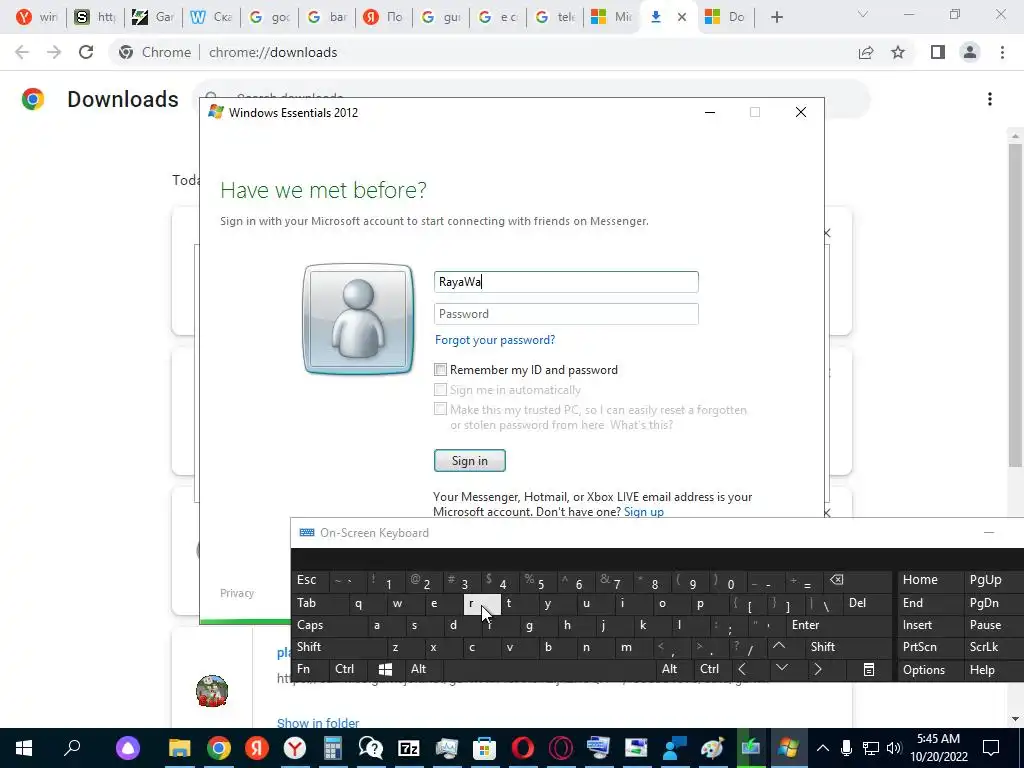Click the Windows logo key on On-Screen Keyboard

[x=386, y=669]
